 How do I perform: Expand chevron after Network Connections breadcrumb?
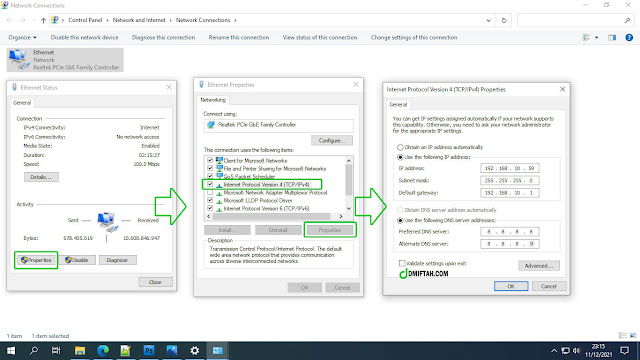(235, 20)
